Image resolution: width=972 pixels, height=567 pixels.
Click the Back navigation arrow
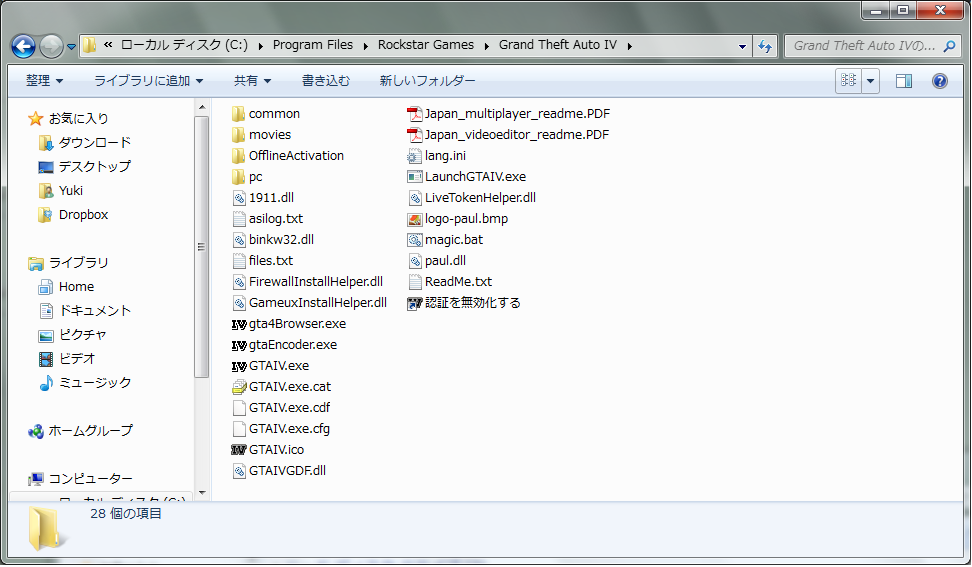point(24,46)
